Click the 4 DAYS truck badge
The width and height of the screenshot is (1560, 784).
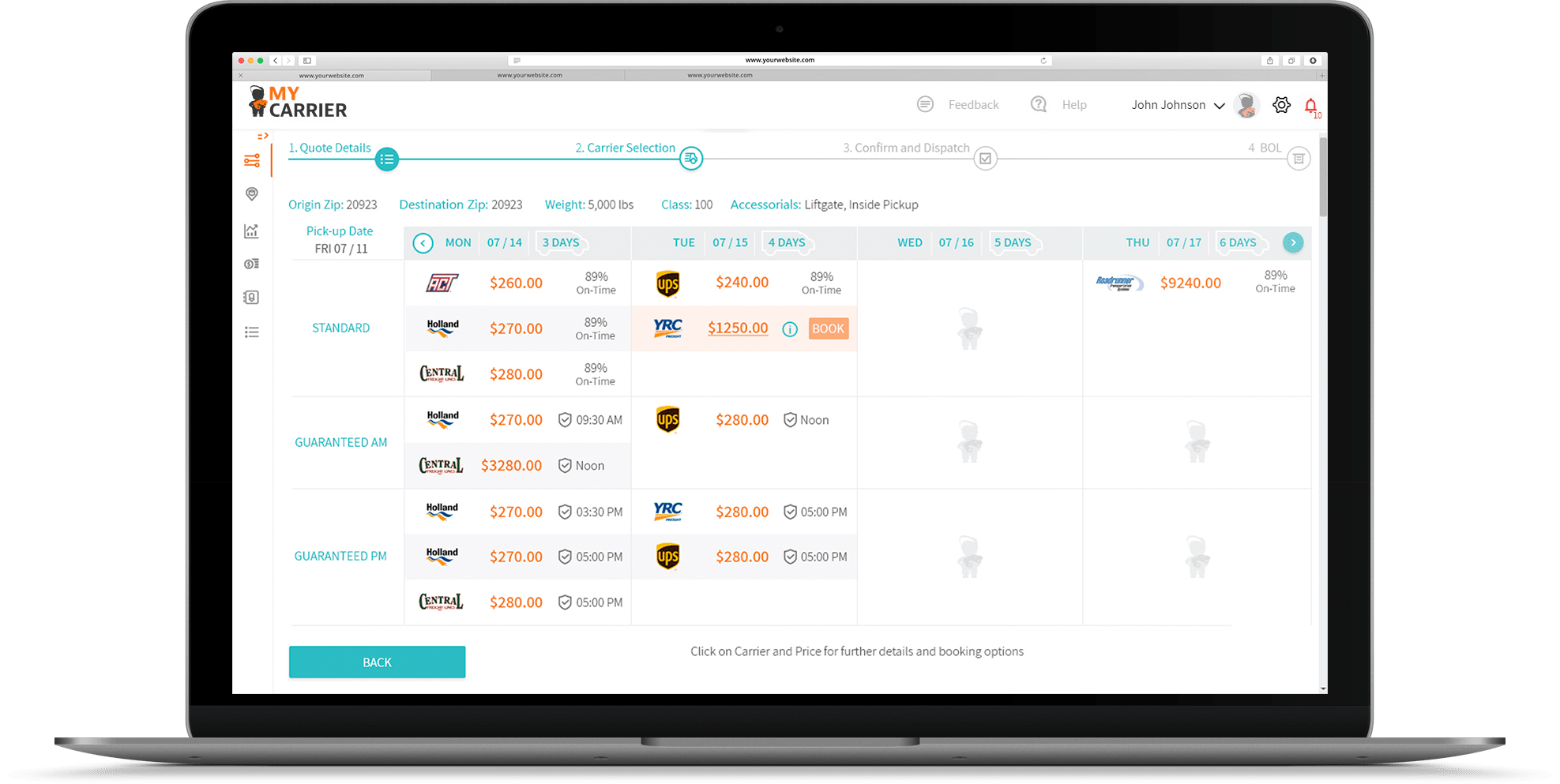787,243
